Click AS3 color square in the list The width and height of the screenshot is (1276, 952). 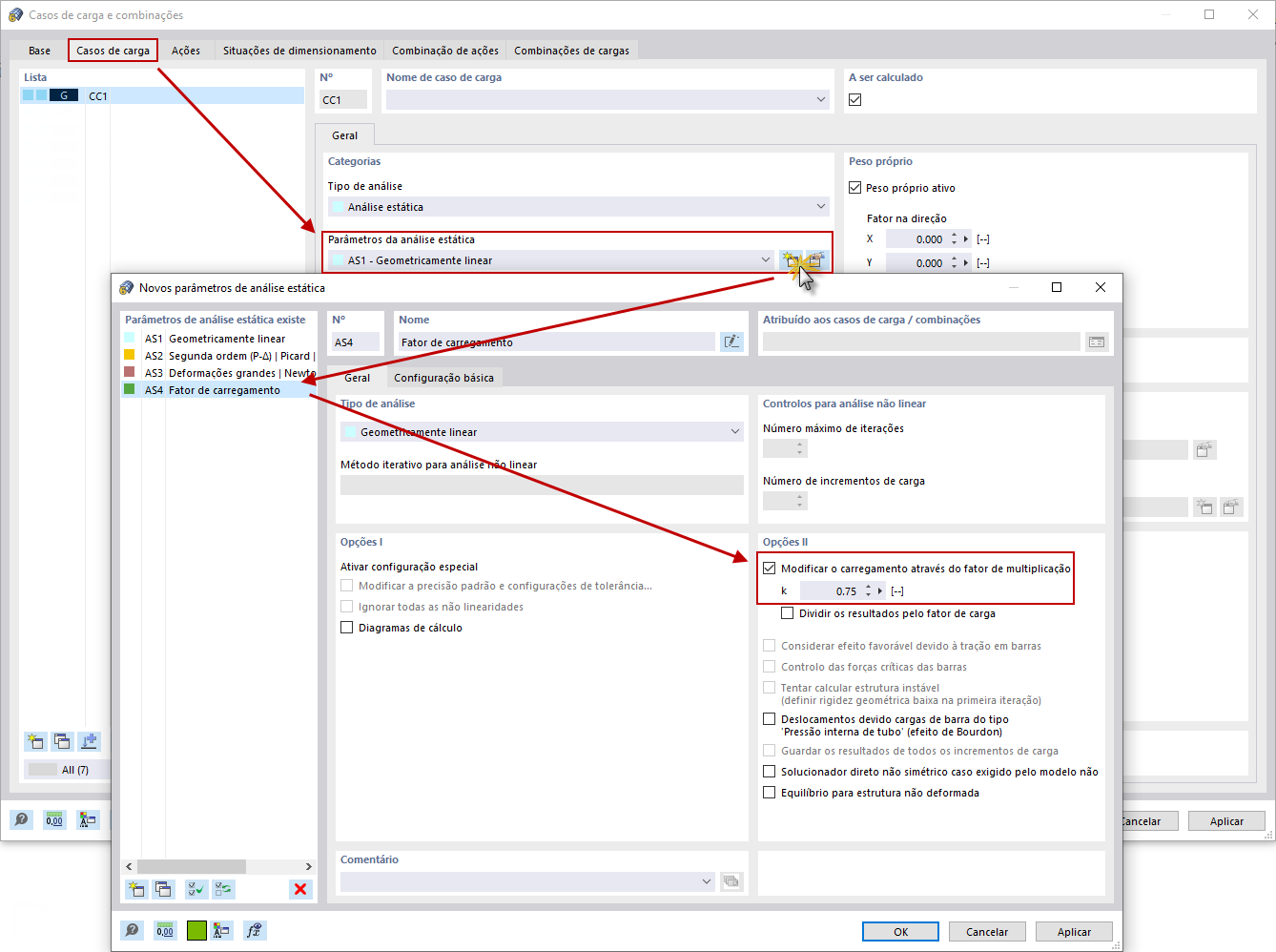click(130, 372)
